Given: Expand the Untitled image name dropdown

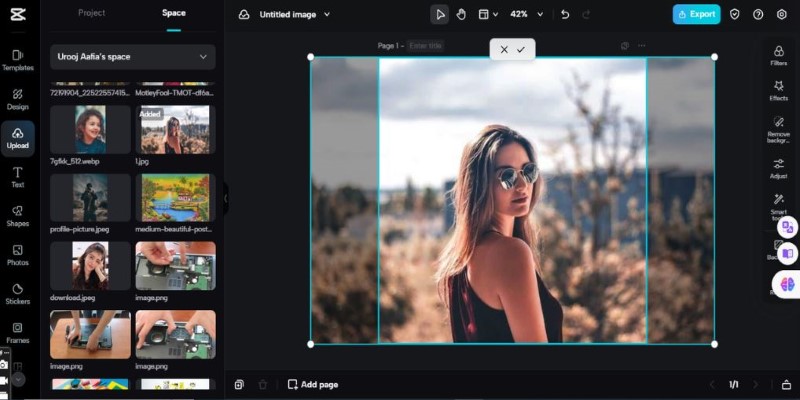Looking at the screenshot, I should (294, 15).
